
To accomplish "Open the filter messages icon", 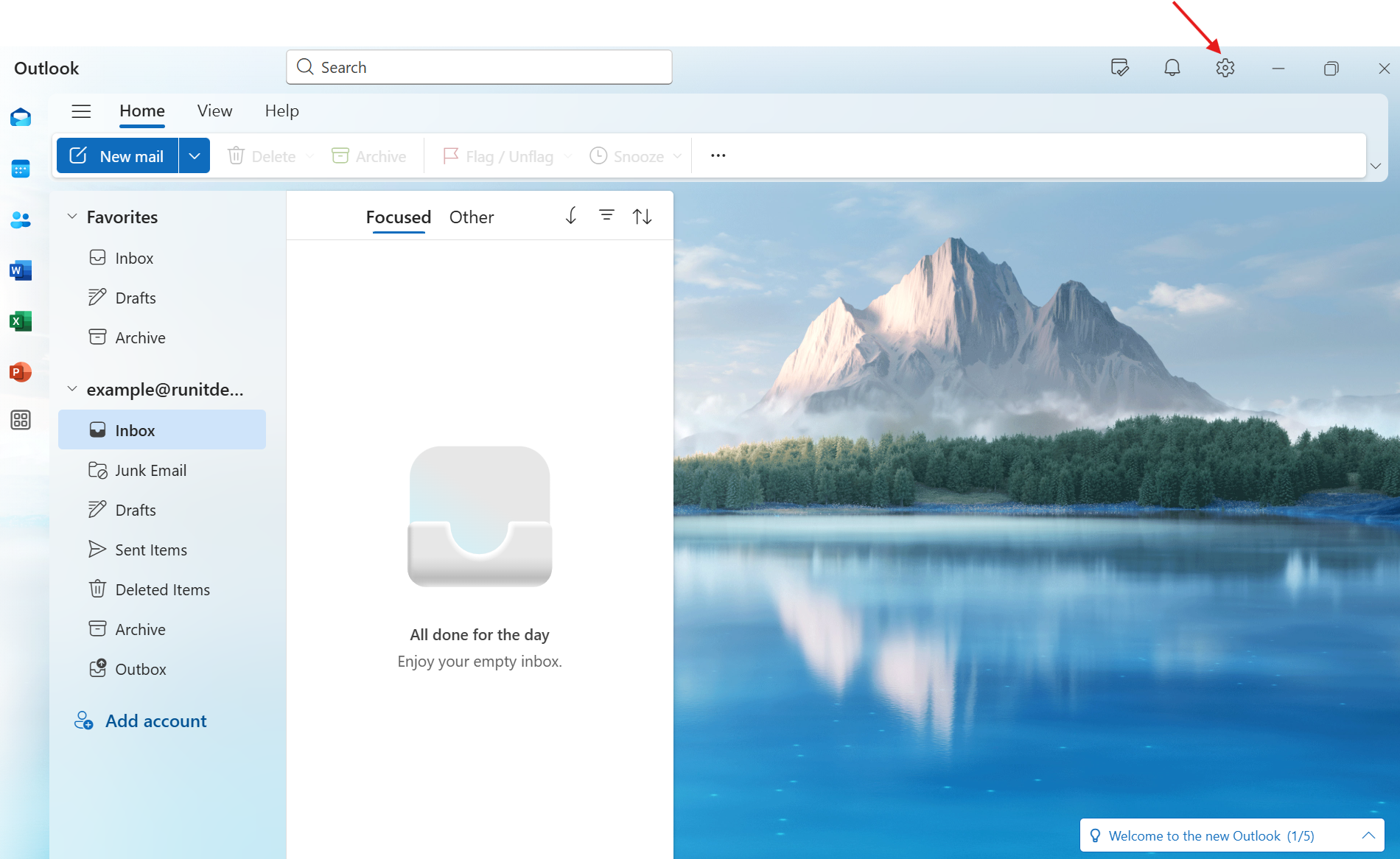I will [606, 216].
